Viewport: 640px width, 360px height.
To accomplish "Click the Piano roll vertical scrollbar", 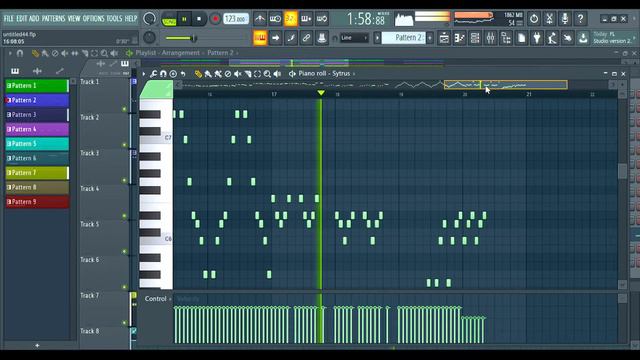I will click(x=622, y=171).
